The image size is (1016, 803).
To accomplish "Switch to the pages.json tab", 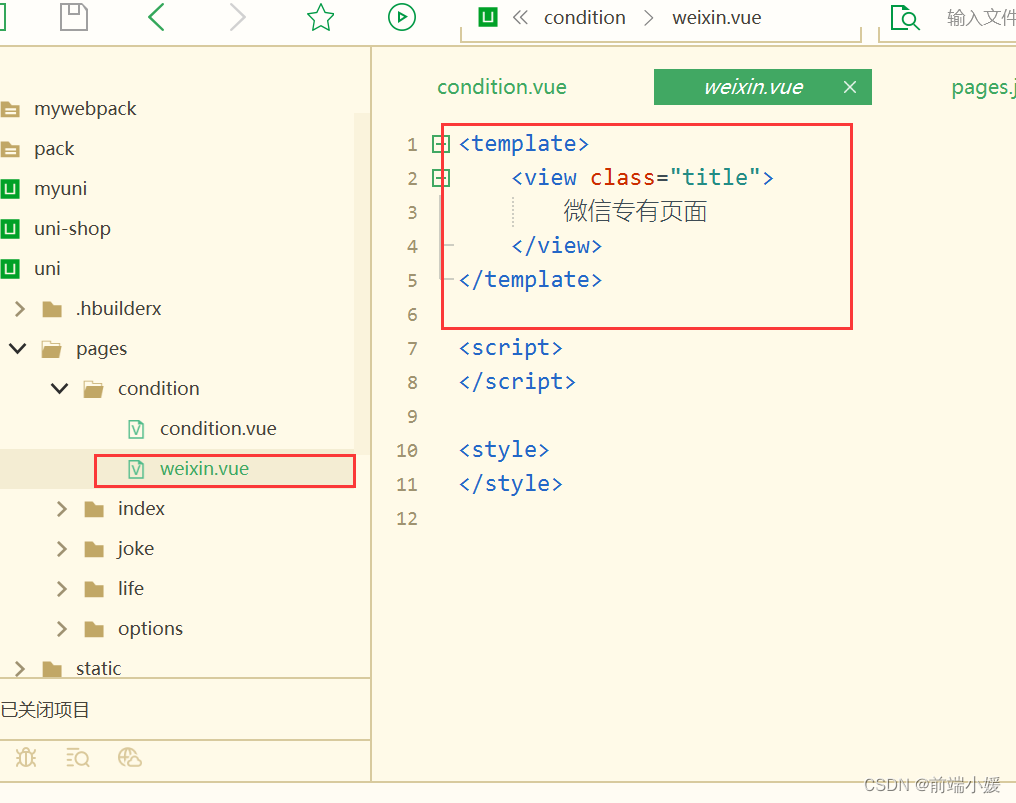I will (x=983, y=87).
